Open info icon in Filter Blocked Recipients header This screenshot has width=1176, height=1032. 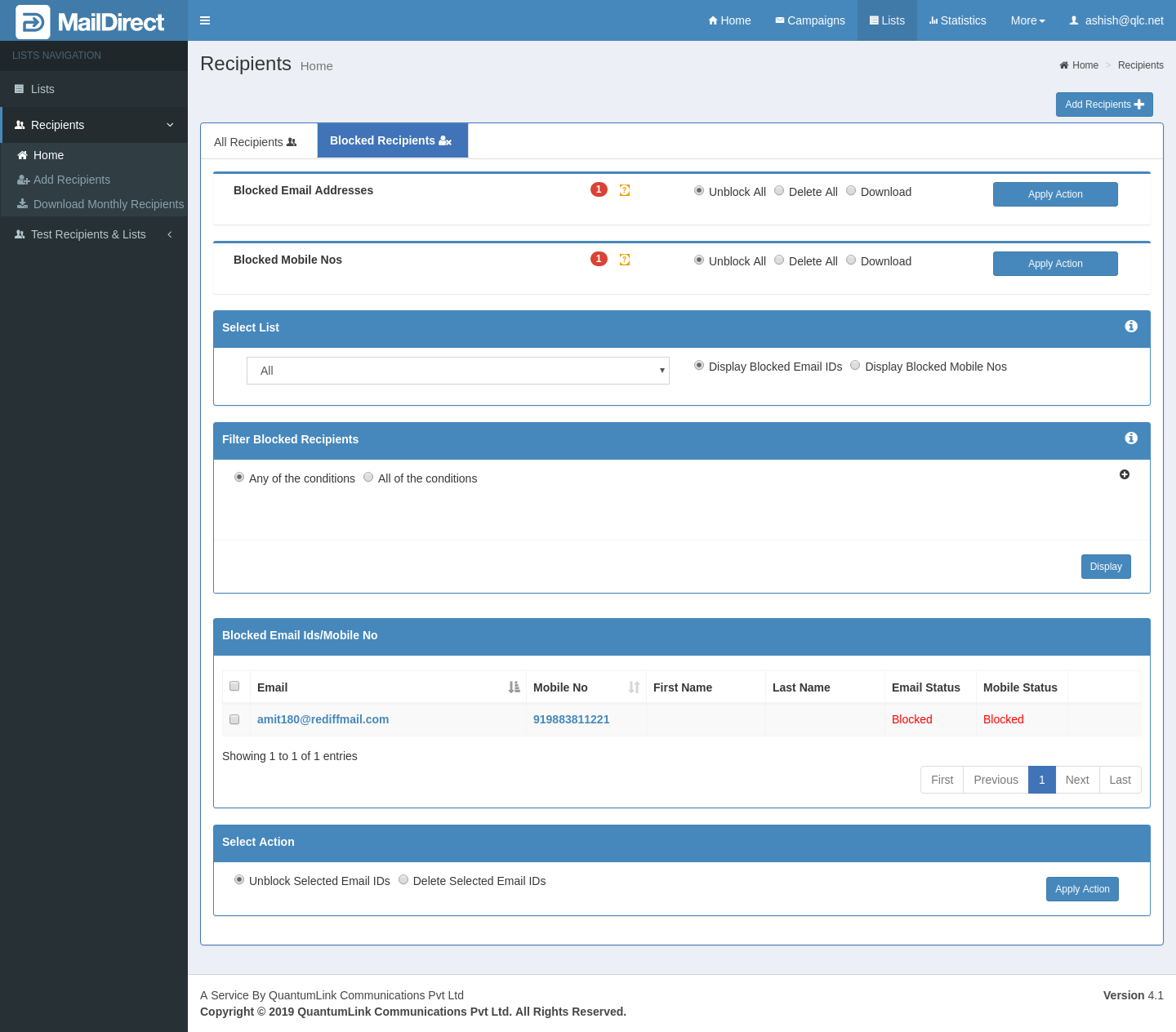(1131, 438)
